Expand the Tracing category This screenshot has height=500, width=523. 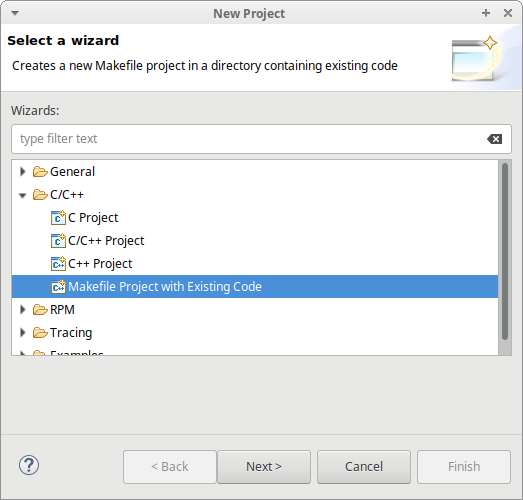(23, 333)
